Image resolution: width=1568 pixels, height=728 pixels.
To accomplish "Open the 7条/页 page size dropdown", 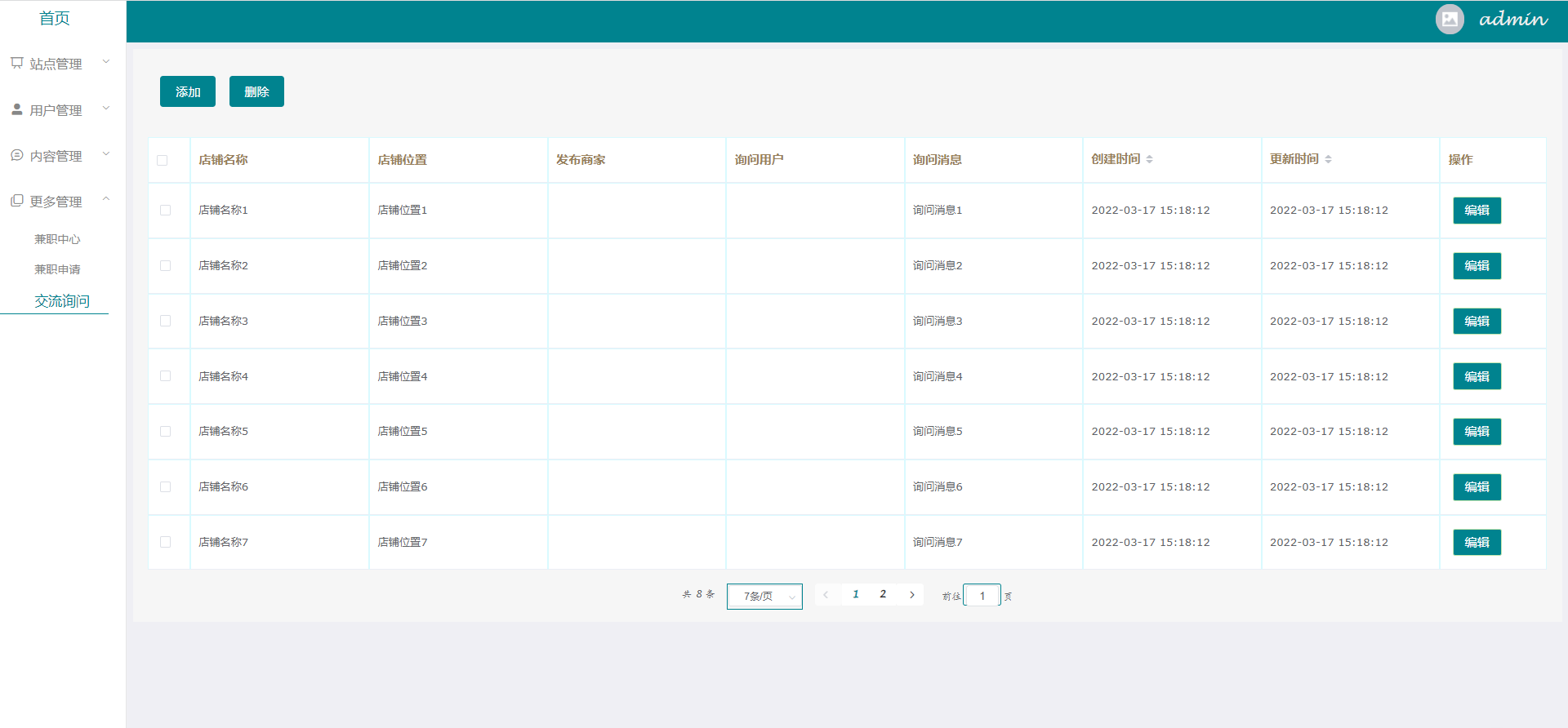I will click(764, 597).
